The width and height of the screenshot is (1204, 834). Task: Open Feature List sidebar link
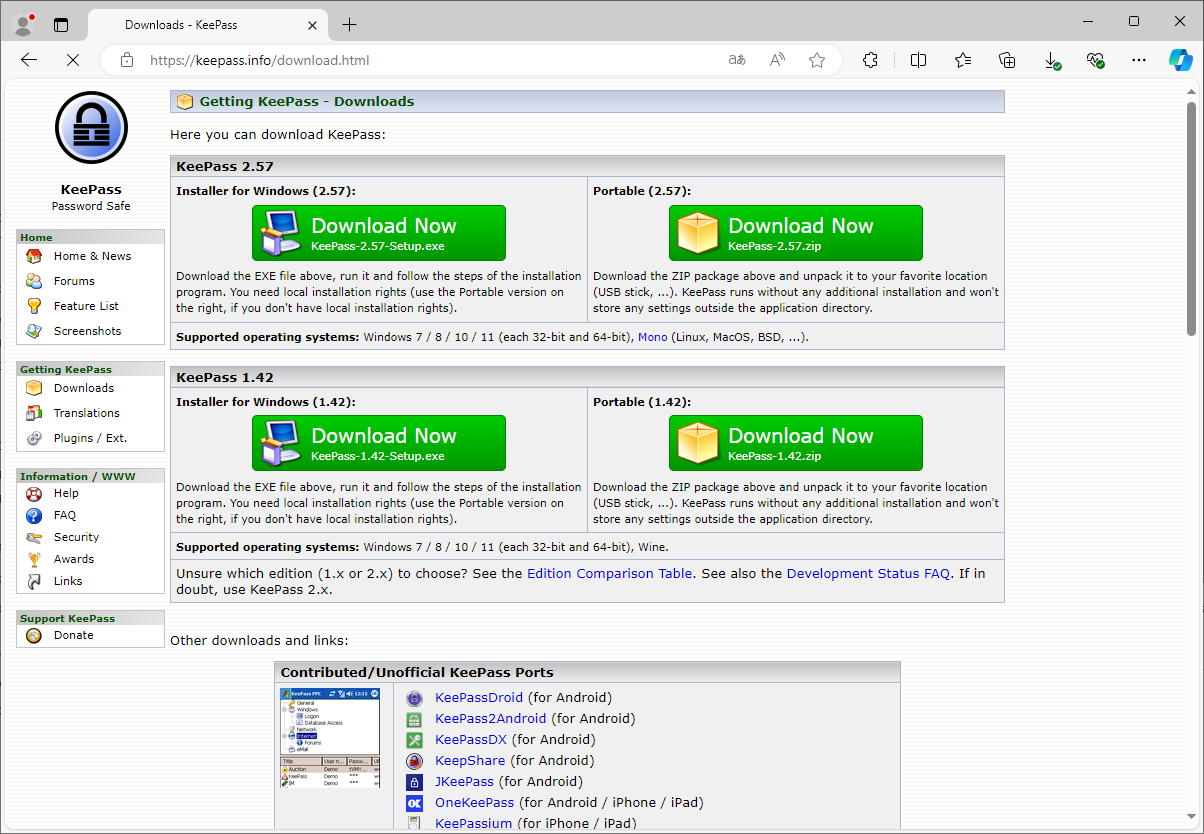[86, 306]
